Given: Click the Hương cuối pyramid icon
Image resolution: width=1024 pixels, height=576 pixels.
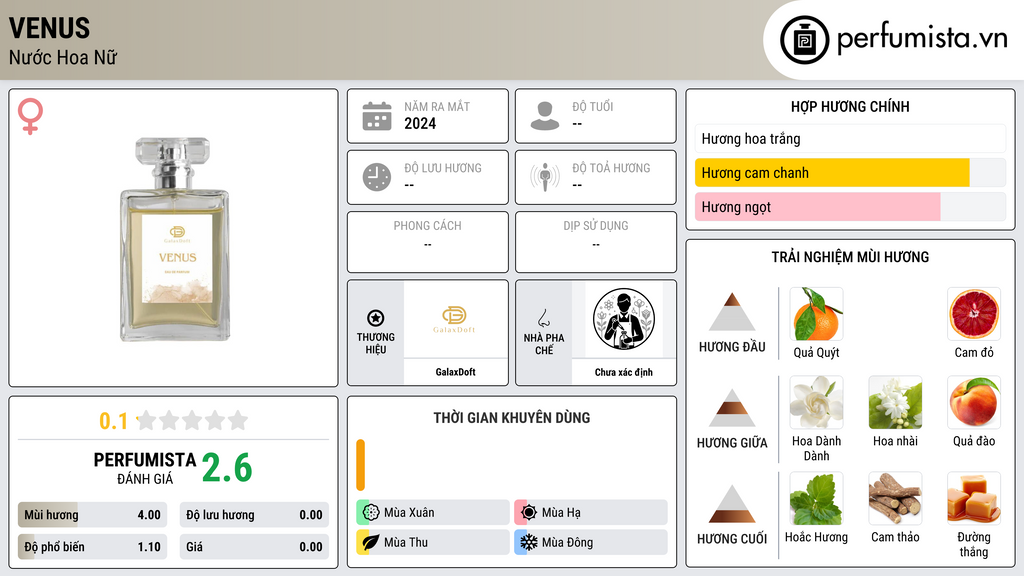Looking at the screenshot, I should point(732,504).
